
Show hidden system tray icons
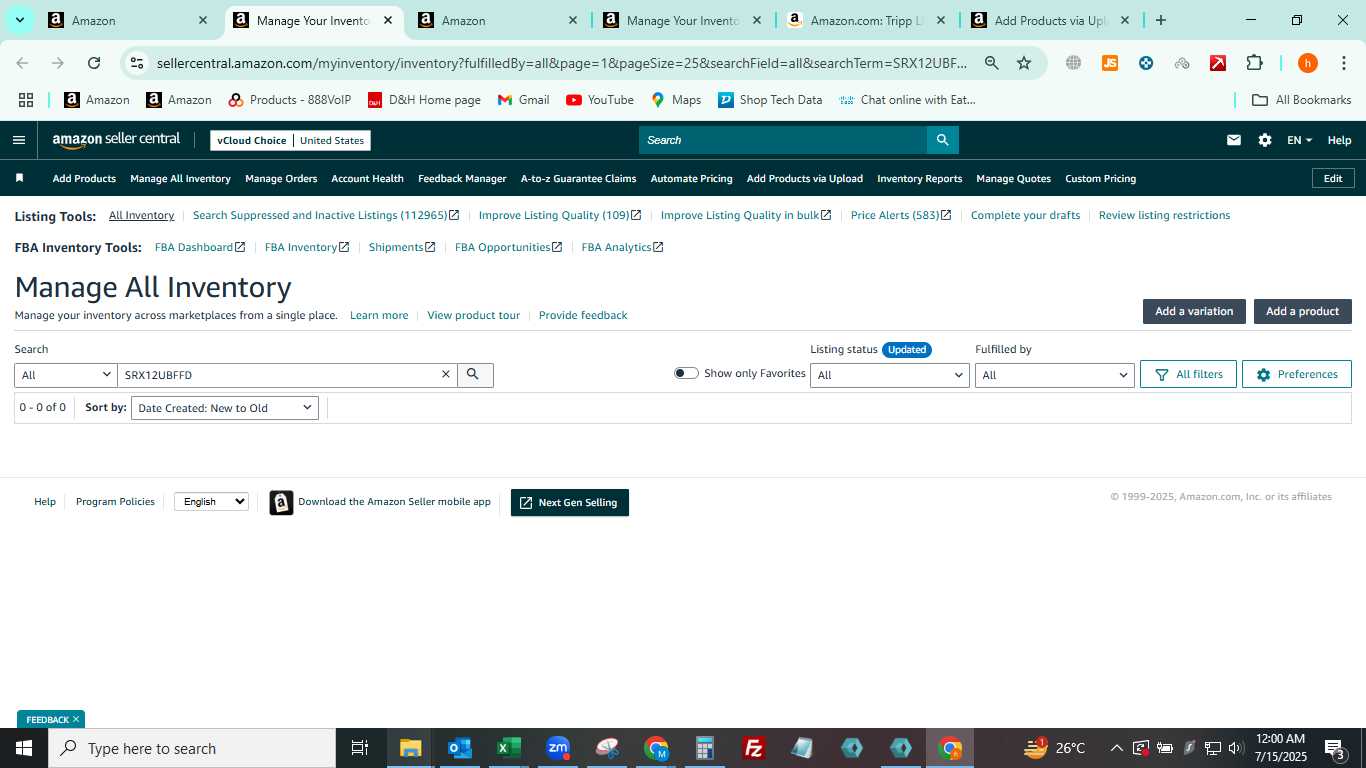coord(1116,748)
